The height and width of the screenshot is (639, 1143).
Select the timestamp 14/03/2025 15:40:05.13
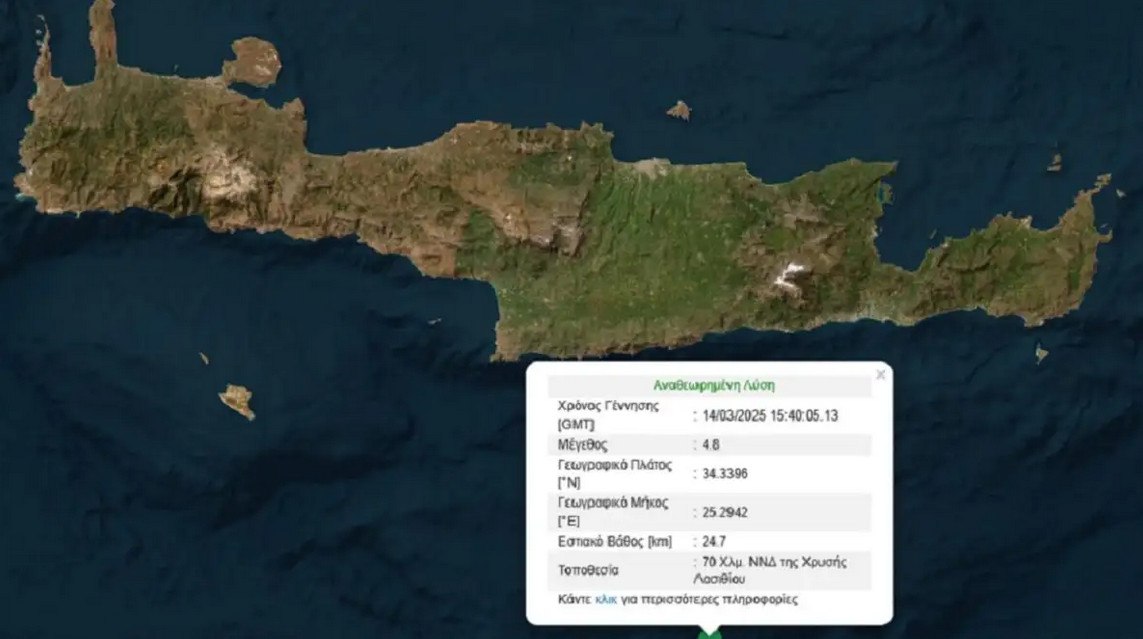point(771,415)
